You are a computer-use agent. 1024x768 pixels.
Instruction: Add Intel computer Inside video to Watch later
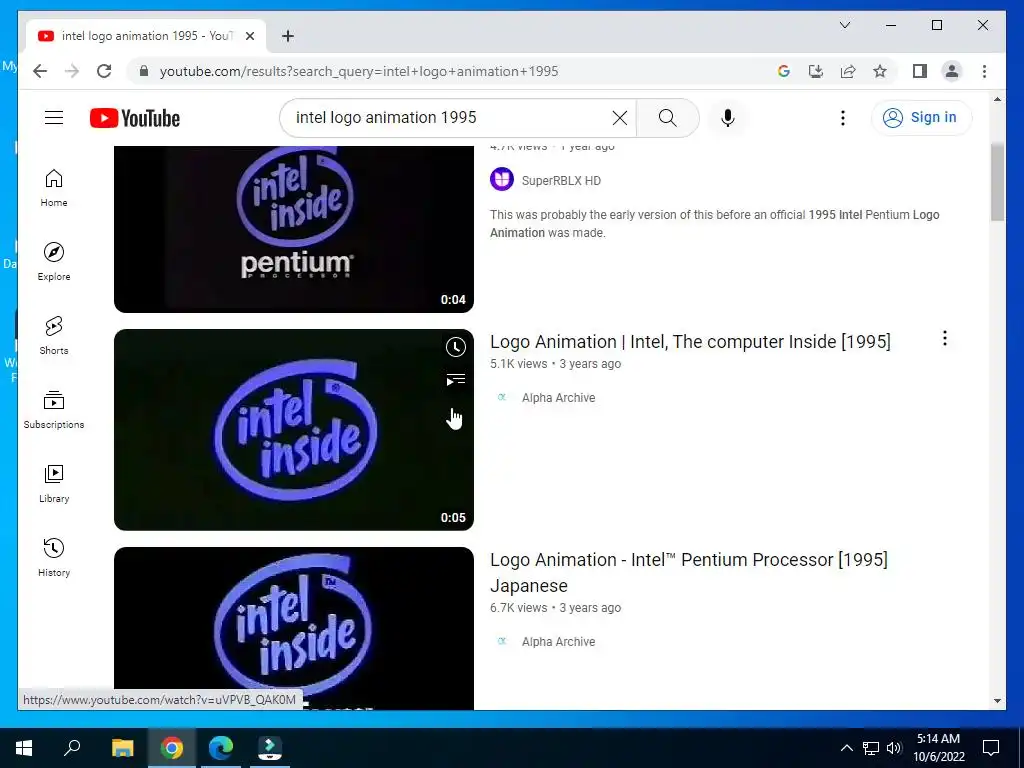455,347
